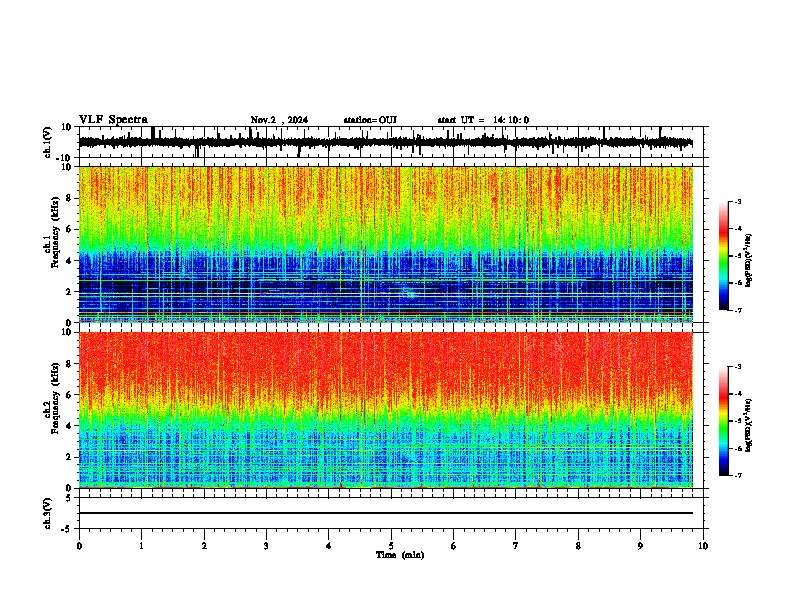792x612 pixels.
Task: Click the "-3" label on ch.1 color scale
Action: (x=737, y=201)
